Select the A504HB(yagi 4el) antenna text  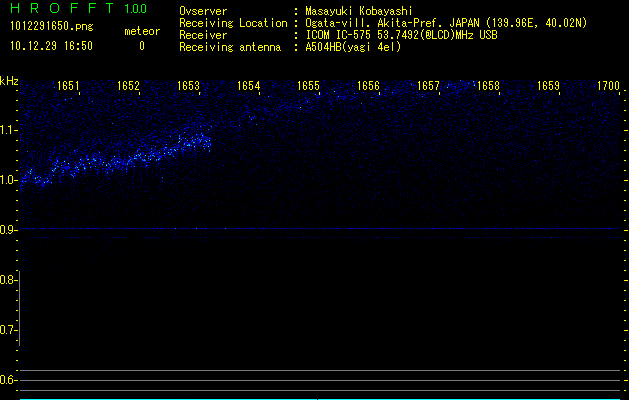click(353, 47)
